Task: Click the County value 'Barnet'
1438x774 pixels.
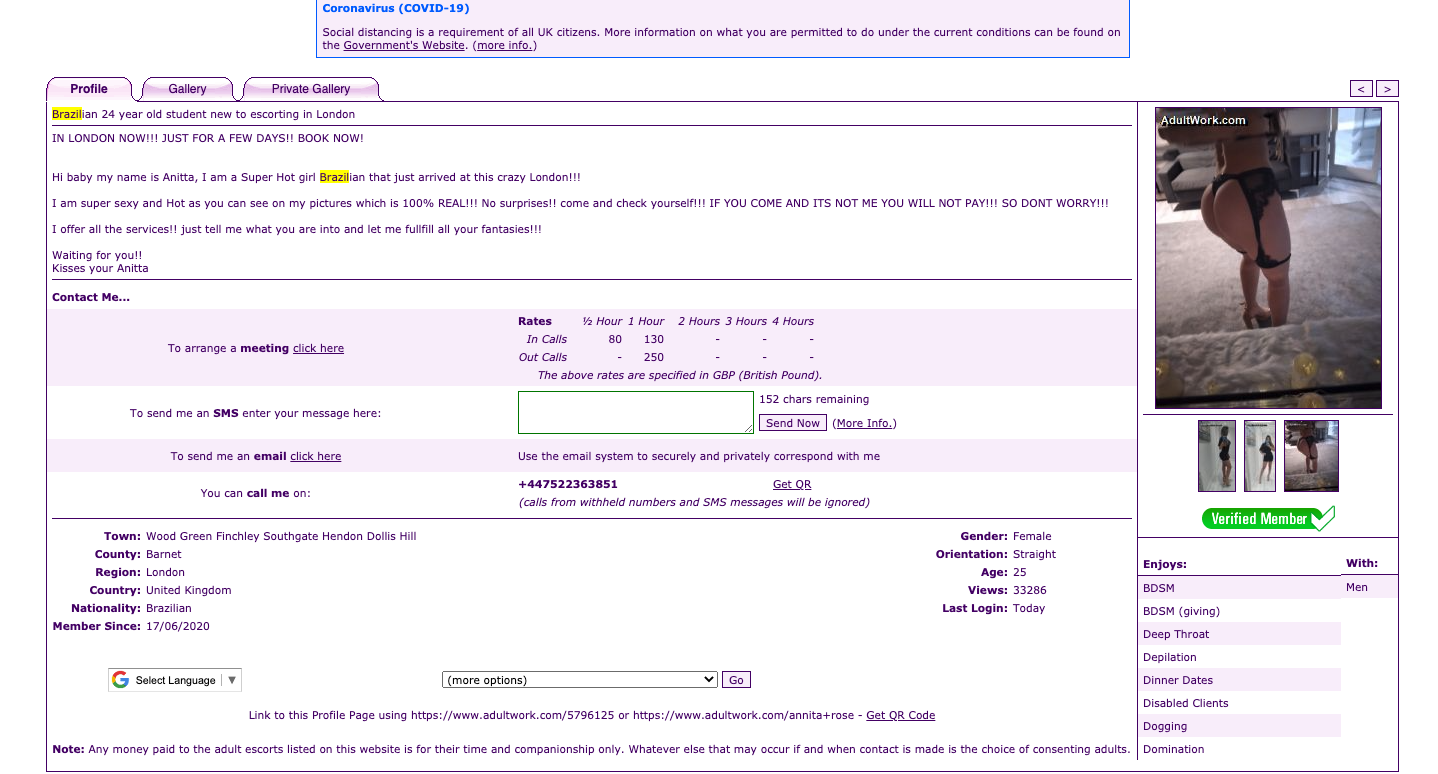Action: [x=164, y=554]
